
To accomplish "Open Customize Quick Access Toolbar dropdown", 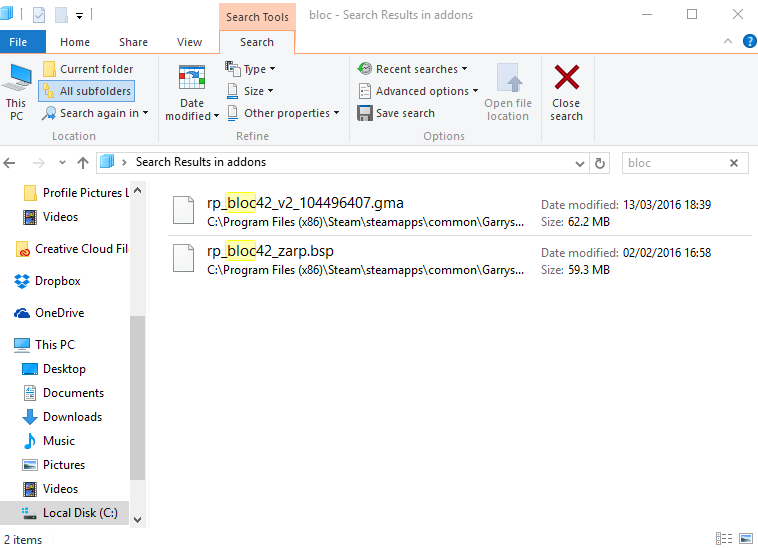I will (x=79, y=16).
